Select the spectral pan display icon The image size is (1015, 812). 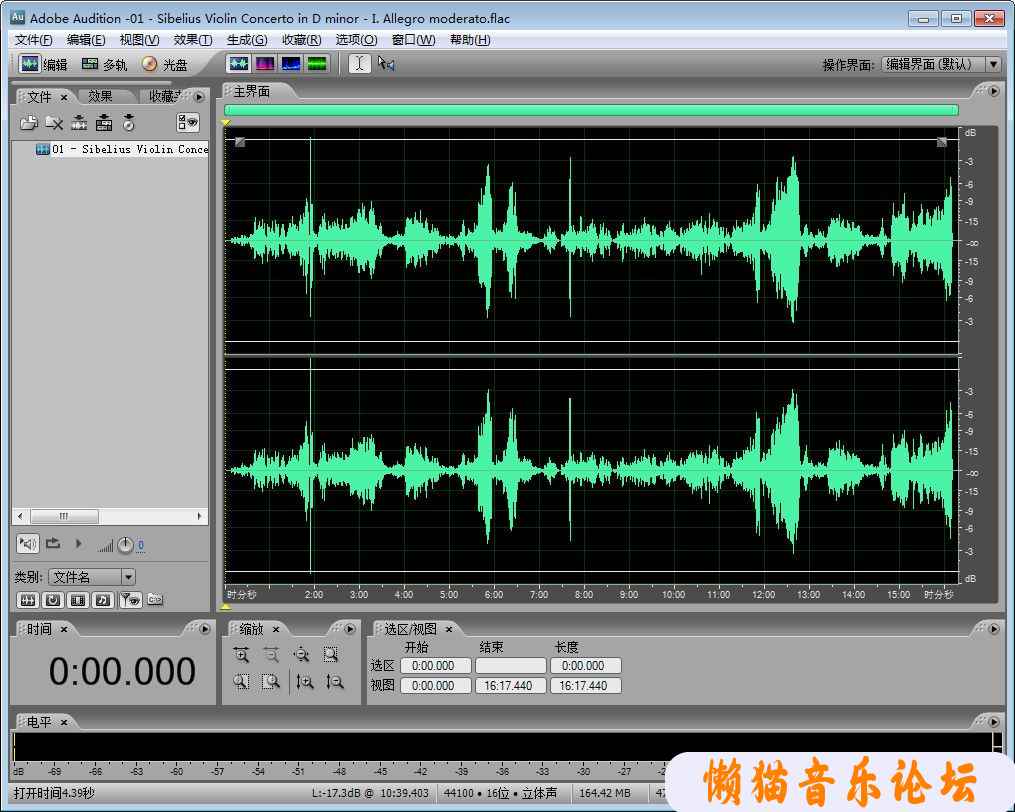[291, 63]
